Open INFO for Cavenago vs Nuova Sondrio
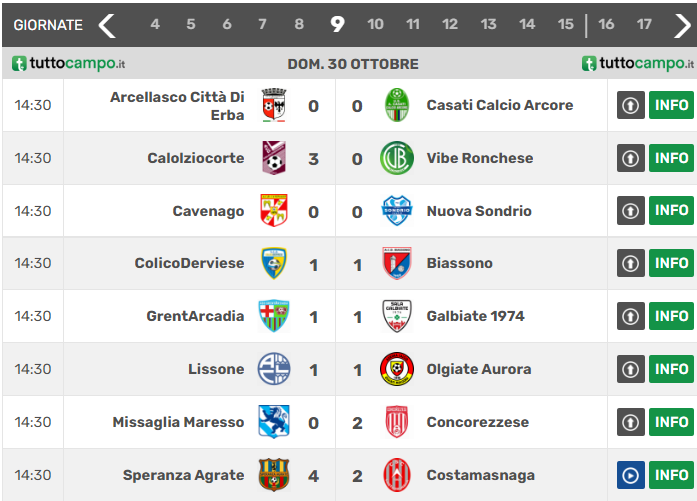Screen dimensions: 697x501 tap(671, 211)
